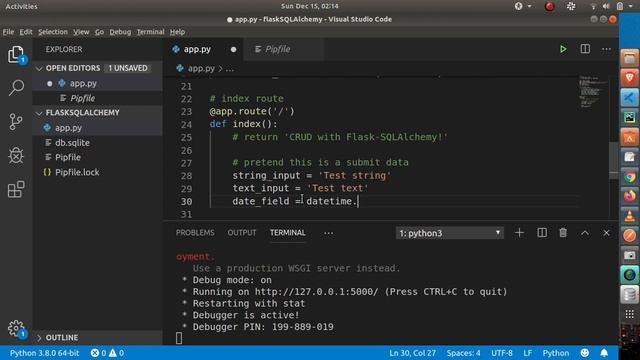Select Python 3.8.0 64-bit interpreter

pyautogui.click(x=44, y=353)
